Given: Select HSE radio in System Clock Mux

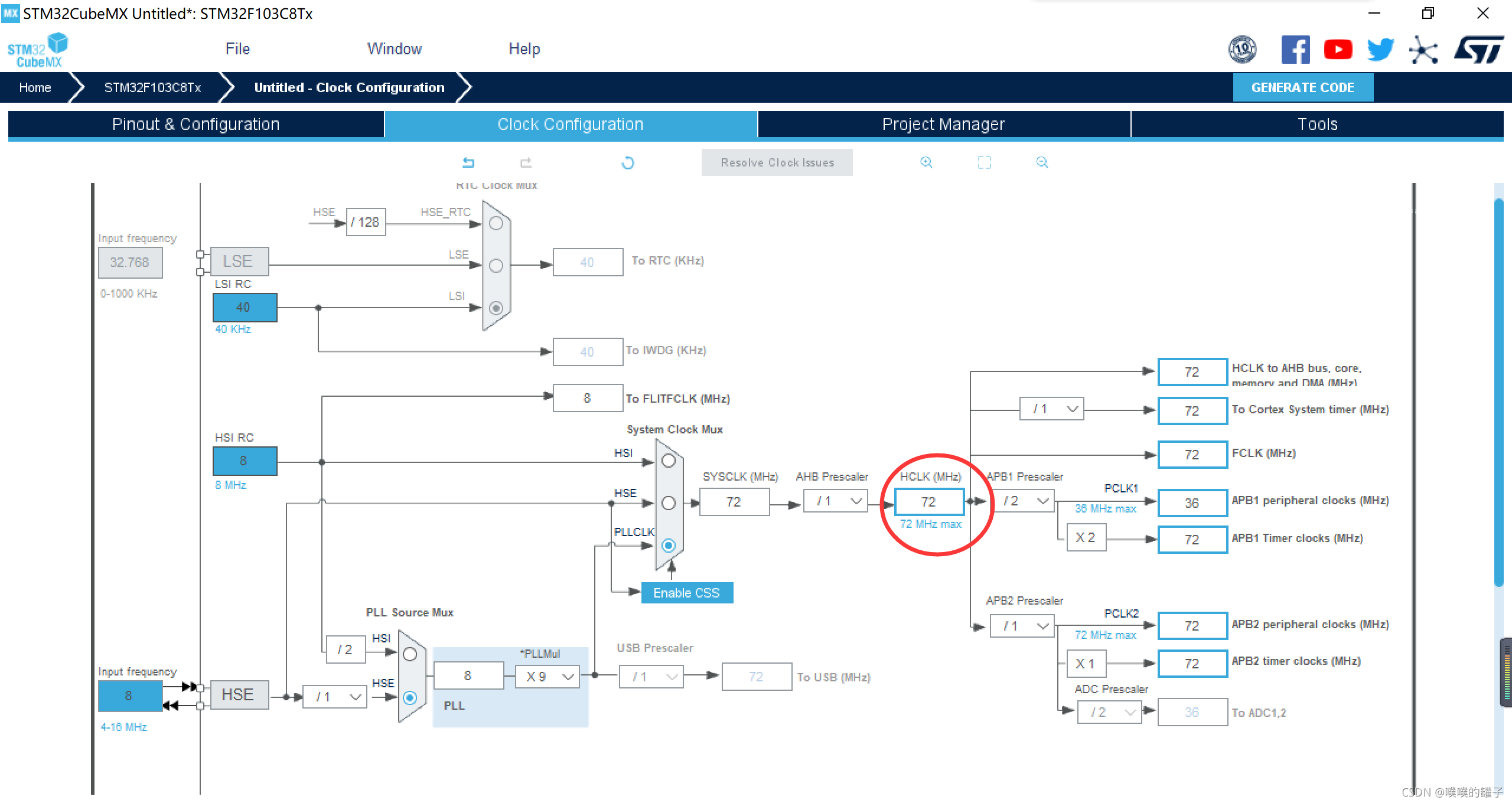Looking at the screenshot, I should coord(669,503).
